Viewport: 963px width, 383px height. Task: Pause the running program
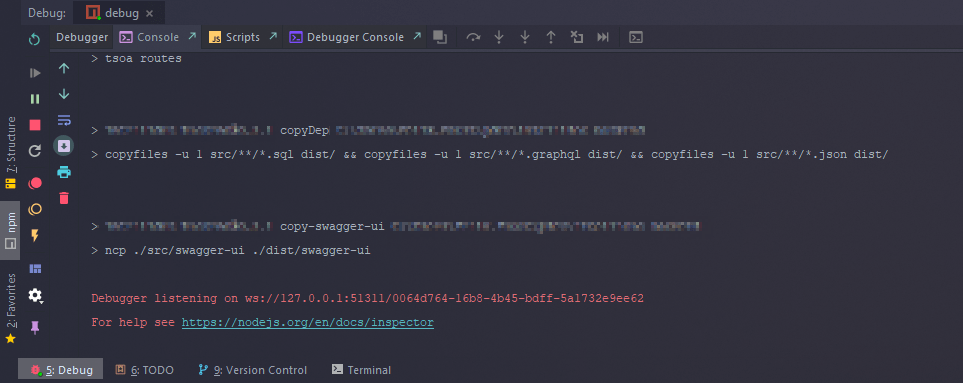coord(35,99)
